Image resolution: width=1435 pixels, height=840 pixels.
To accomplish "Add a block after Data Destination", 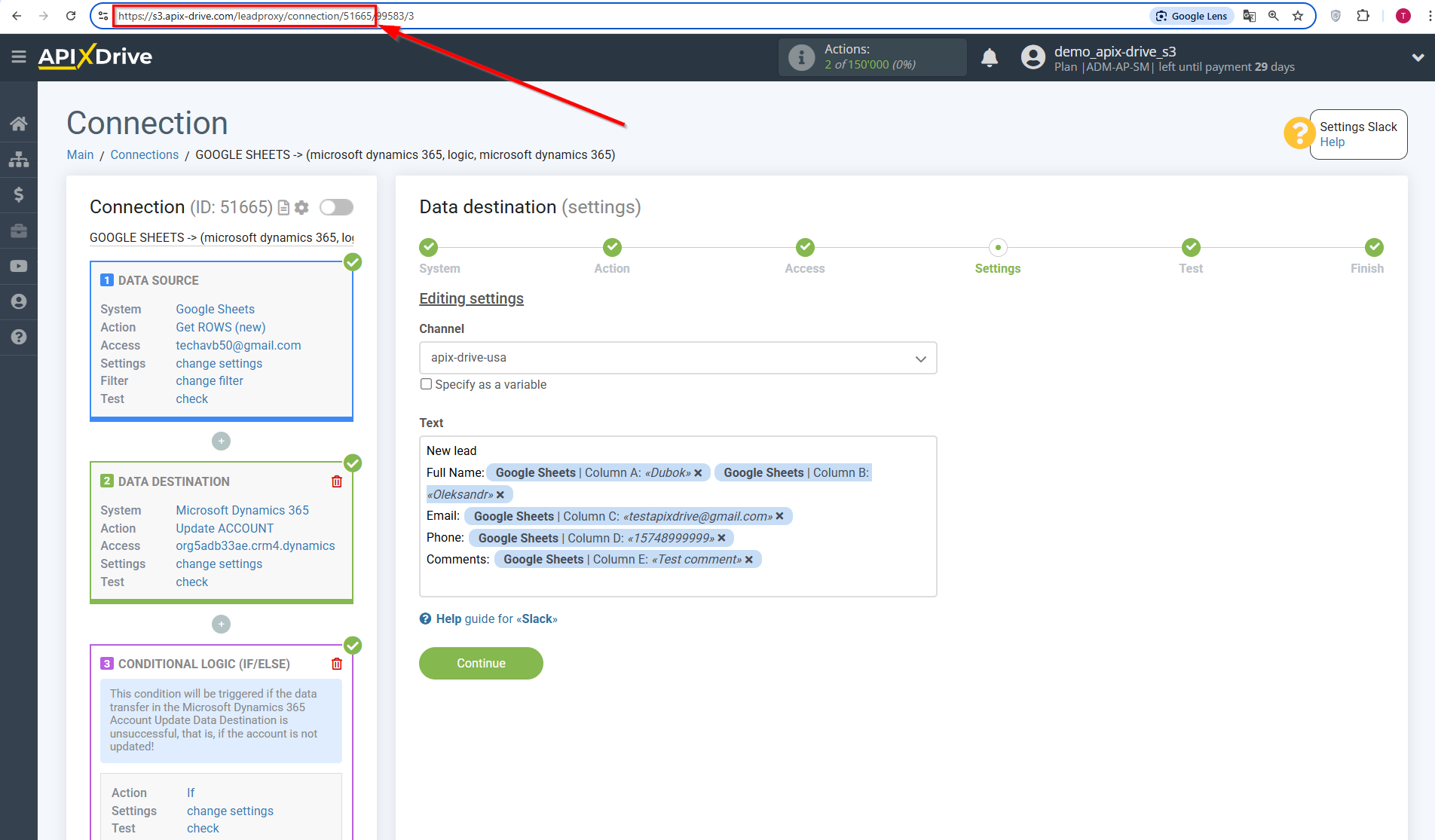I will click(x=221, y=625).
